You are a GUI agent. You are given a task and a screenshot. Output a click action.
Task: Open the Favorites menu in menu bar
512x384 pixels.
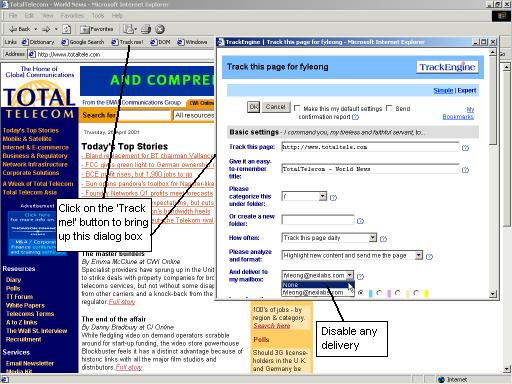click(x=72, y=15)
